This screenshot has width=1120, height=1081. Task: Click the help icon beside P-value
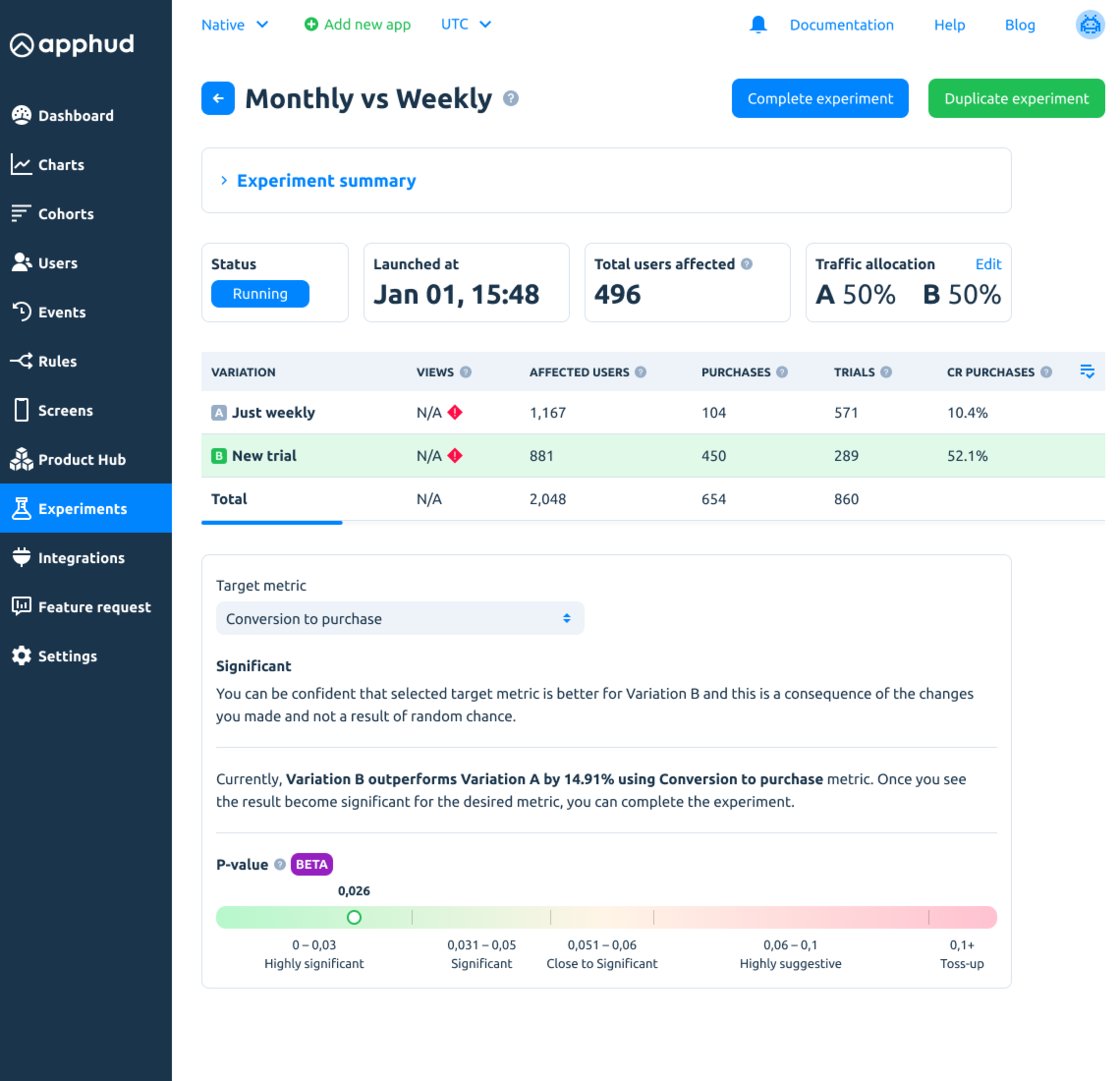pyautogui.click(x=280, y=864)
